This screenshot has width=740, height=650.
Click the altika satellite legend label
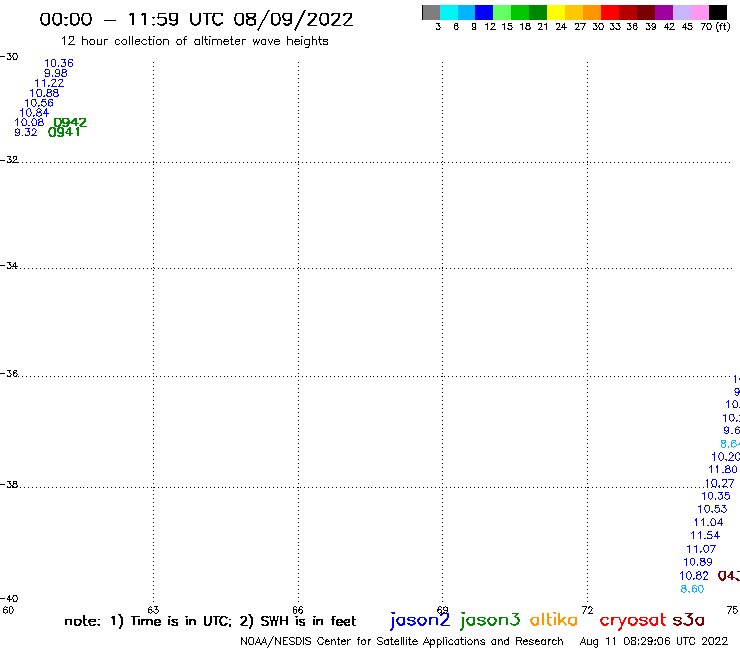click(x=554, y=620)
